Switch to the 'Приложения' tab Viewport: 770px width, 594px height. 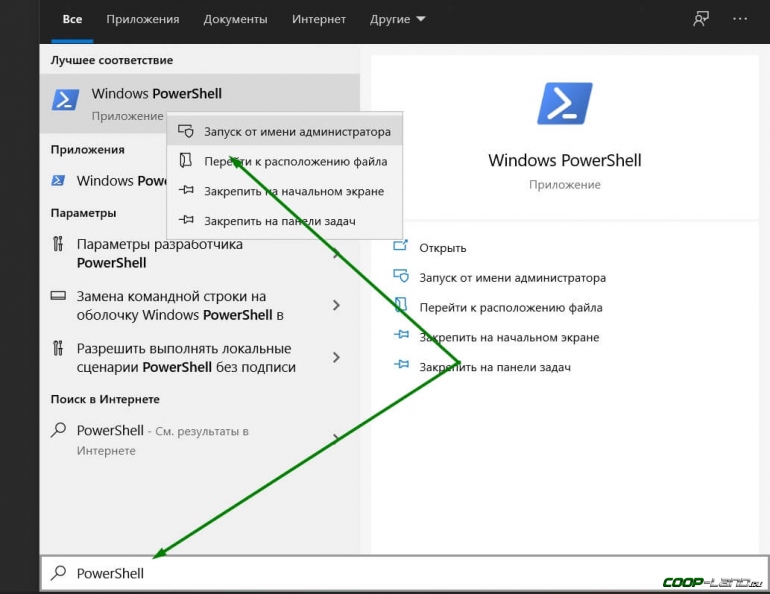(x=142, y=19)
